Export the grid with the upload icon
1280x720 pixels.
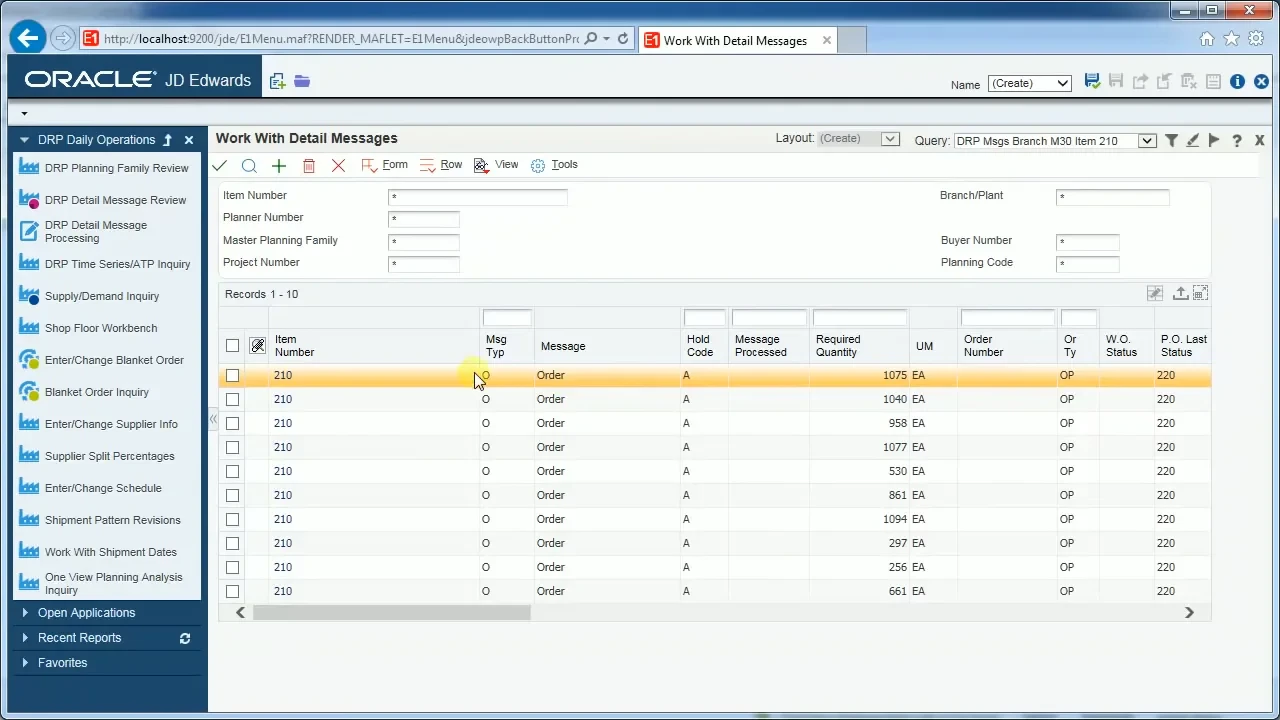[1180, 293]
